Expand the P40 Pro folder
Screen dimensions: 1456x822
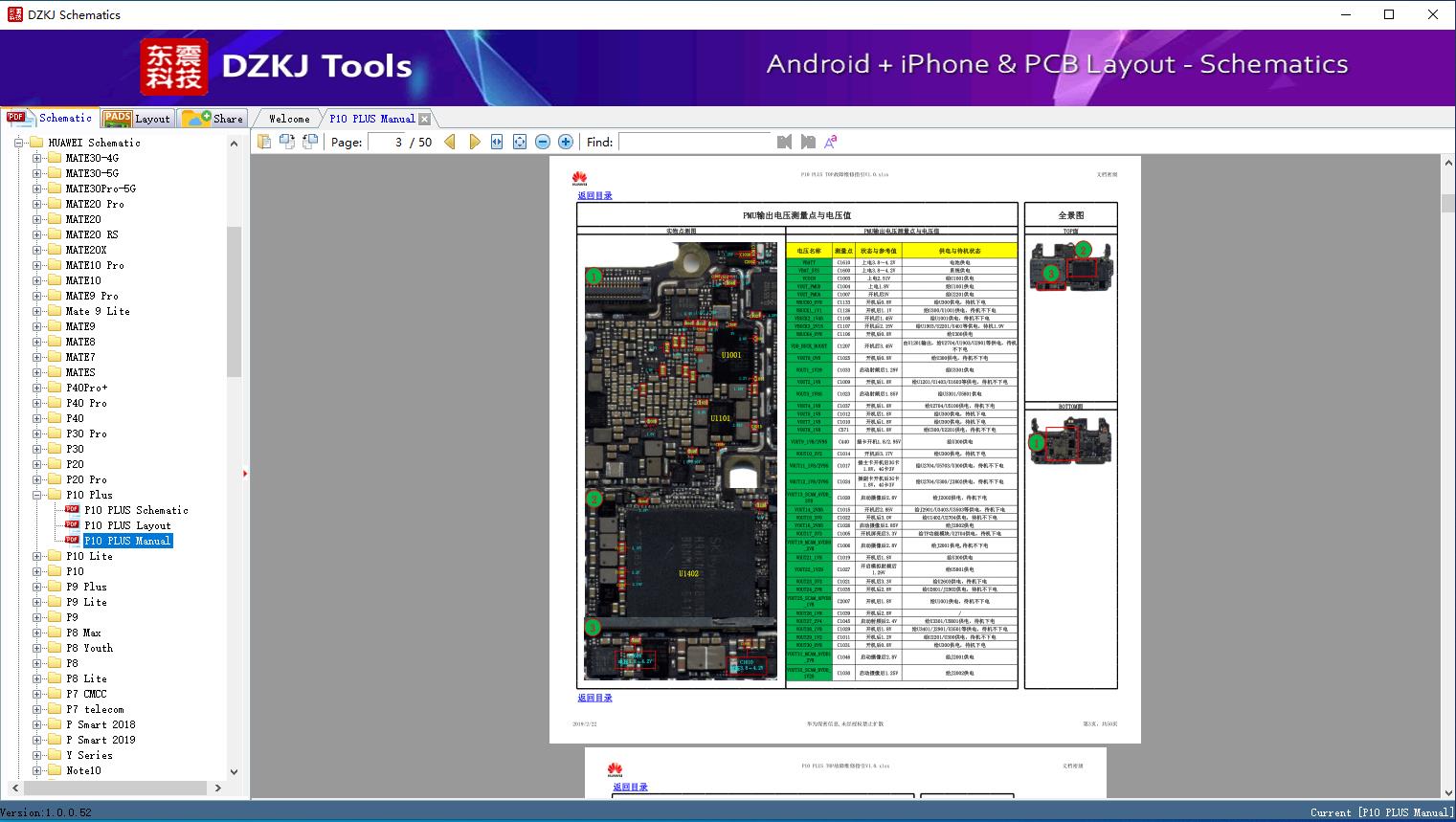click(x=36, y=403)
